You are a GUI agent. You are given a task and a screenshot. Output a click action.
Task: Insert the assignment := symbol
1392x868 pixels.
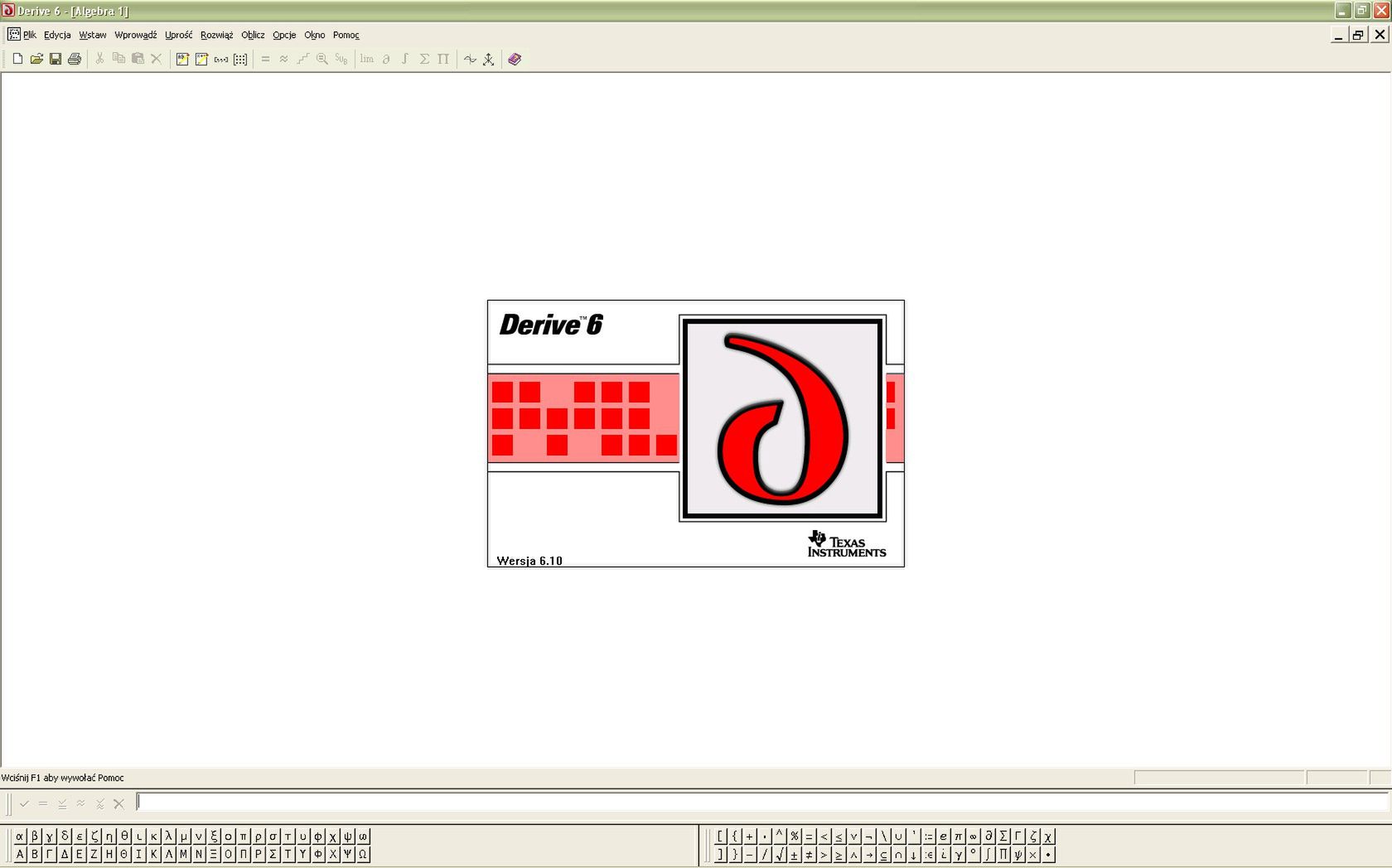[x=929, y=836]
